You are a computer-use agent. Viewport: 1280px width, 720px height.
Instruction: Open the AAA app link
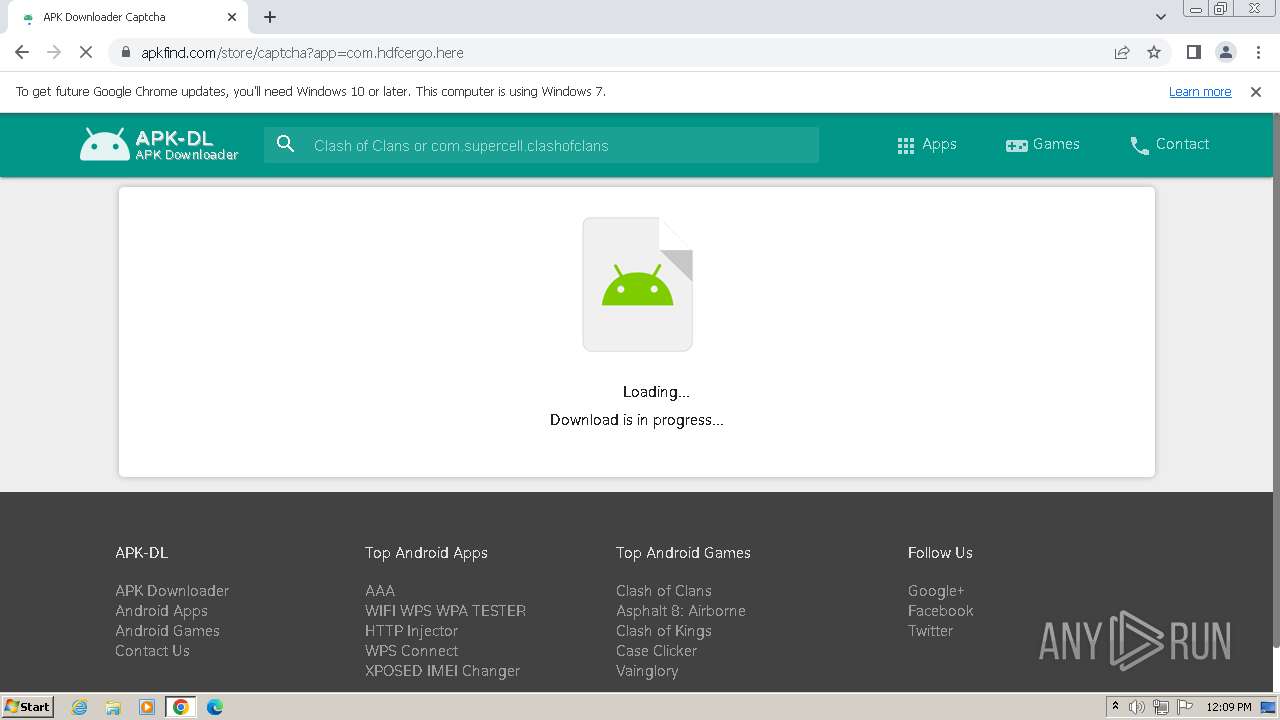380,591
